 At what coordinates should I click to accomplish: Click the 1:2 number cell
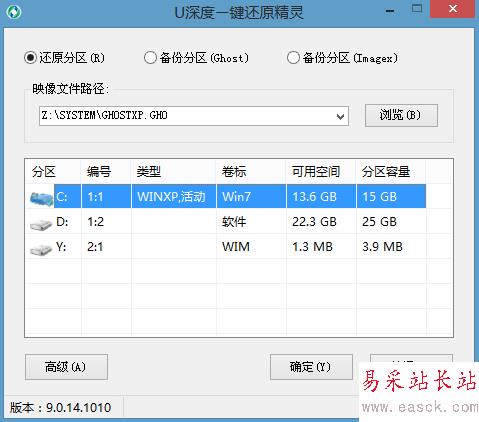tap(106, 222)
